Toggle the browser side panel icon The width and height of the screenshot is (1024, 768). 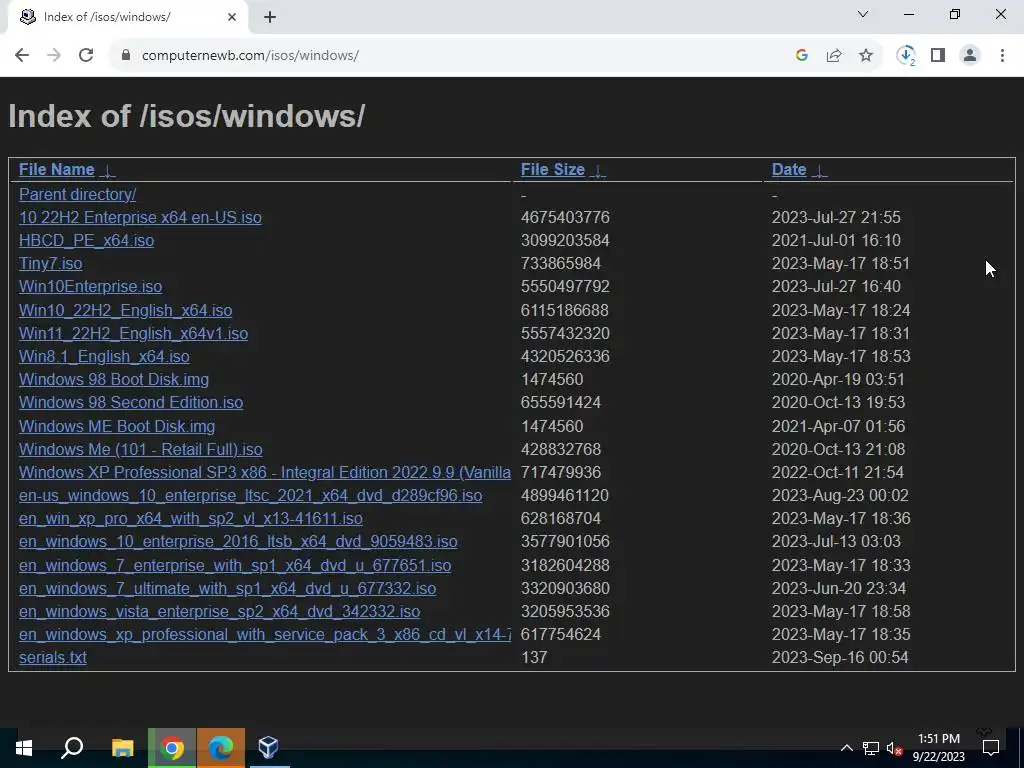tap(938, 56)
